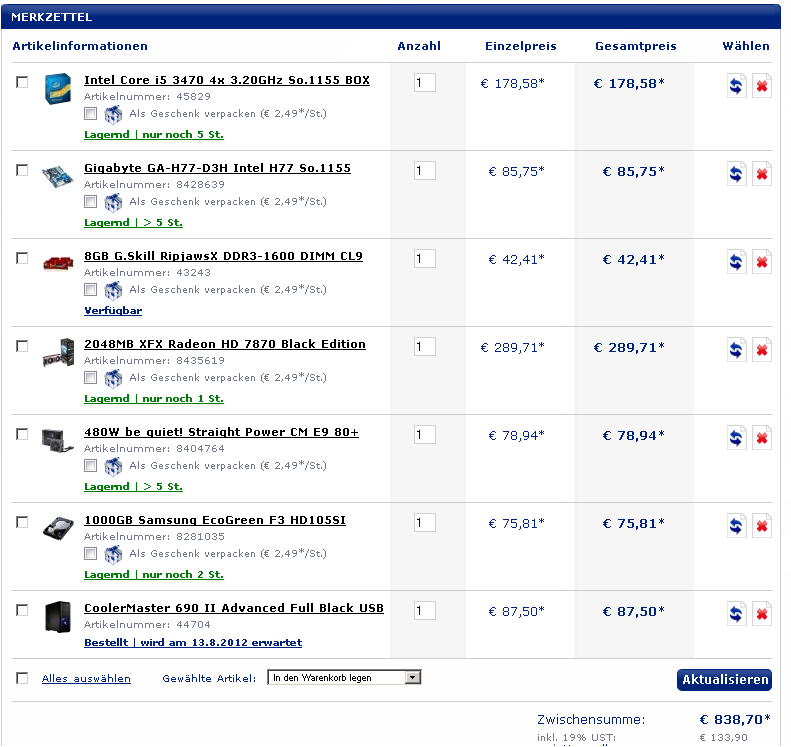The image size is (791, 747).
Task: Click gift box icon under G.Skill RipjawsX
Action: tap(113, 291)
